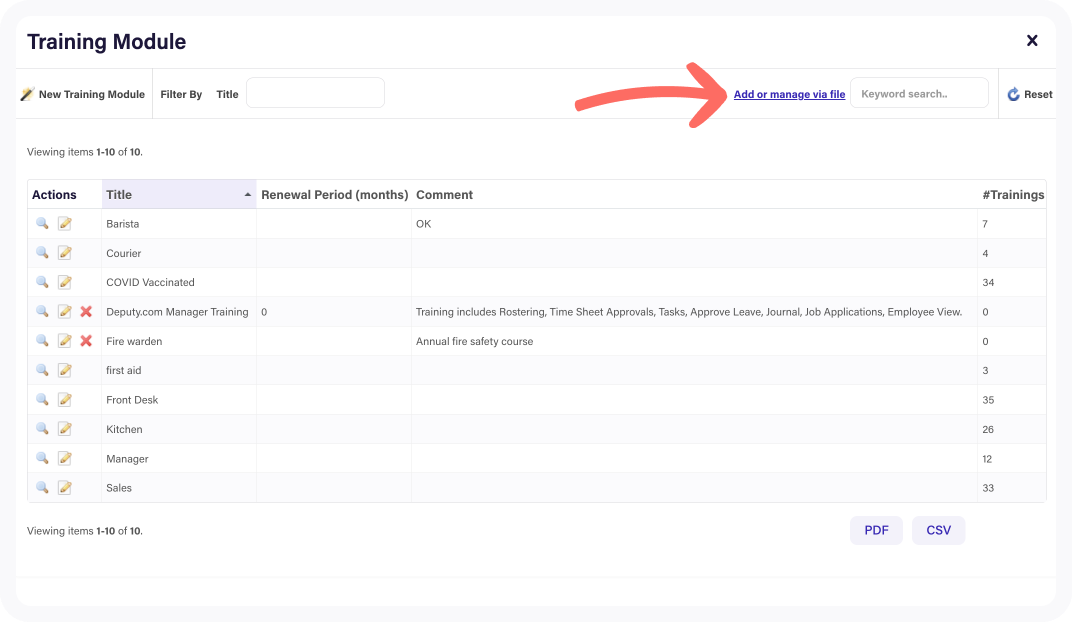View details of Courier module
This screenshot has height=622, width=1072.
tap(42, 253)
